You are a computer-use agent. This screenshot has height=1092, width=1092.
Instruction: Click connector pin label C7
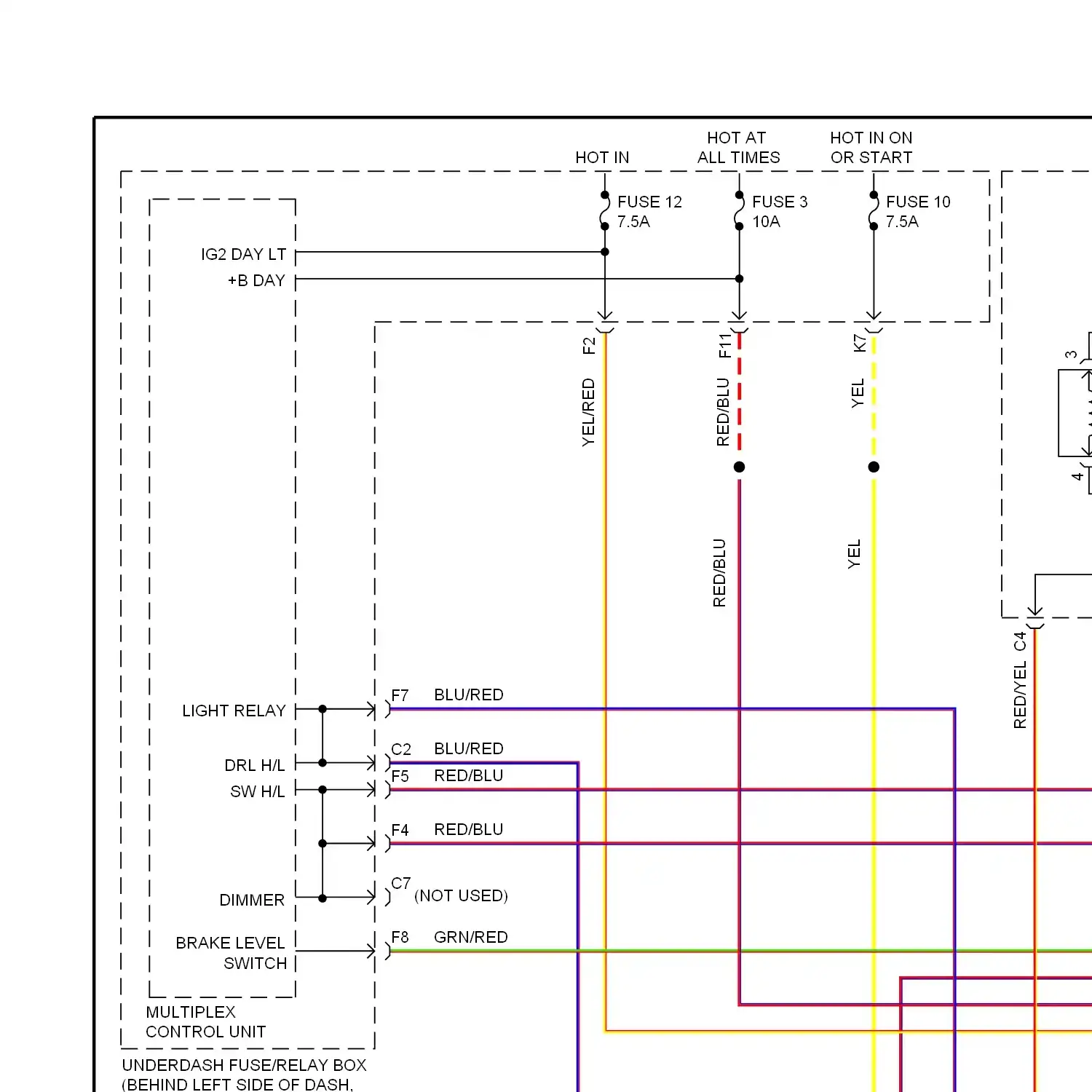[x=401, y=883]
